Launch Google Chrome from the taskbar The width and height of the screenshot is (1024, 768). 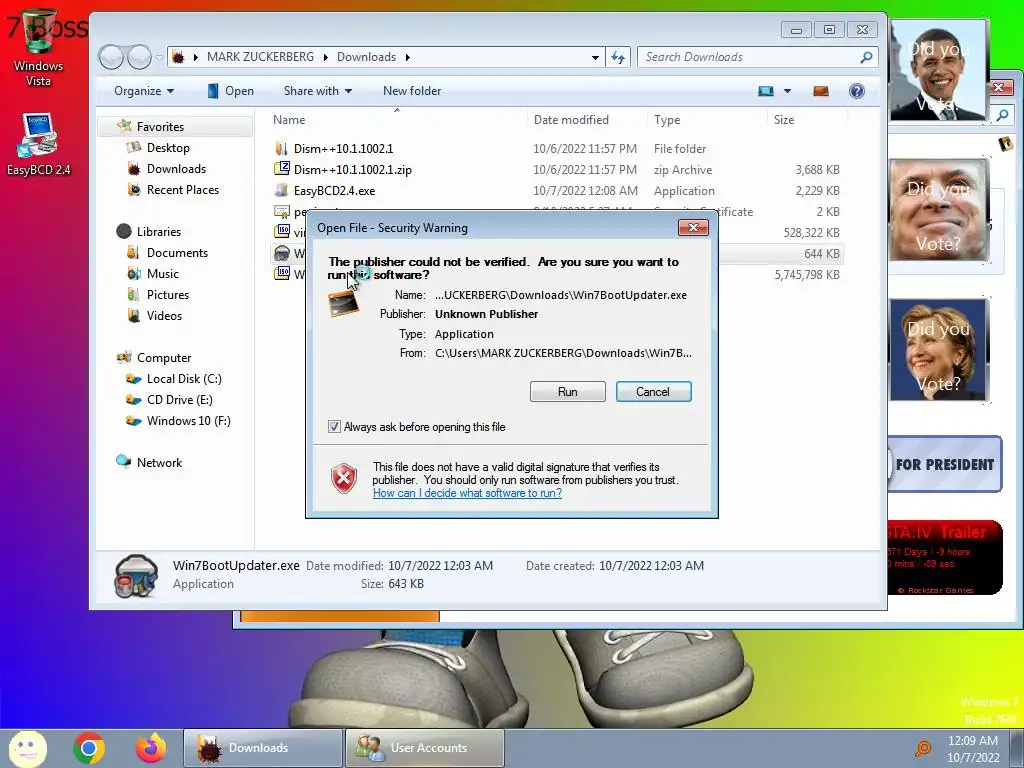(x=89, y=748)
